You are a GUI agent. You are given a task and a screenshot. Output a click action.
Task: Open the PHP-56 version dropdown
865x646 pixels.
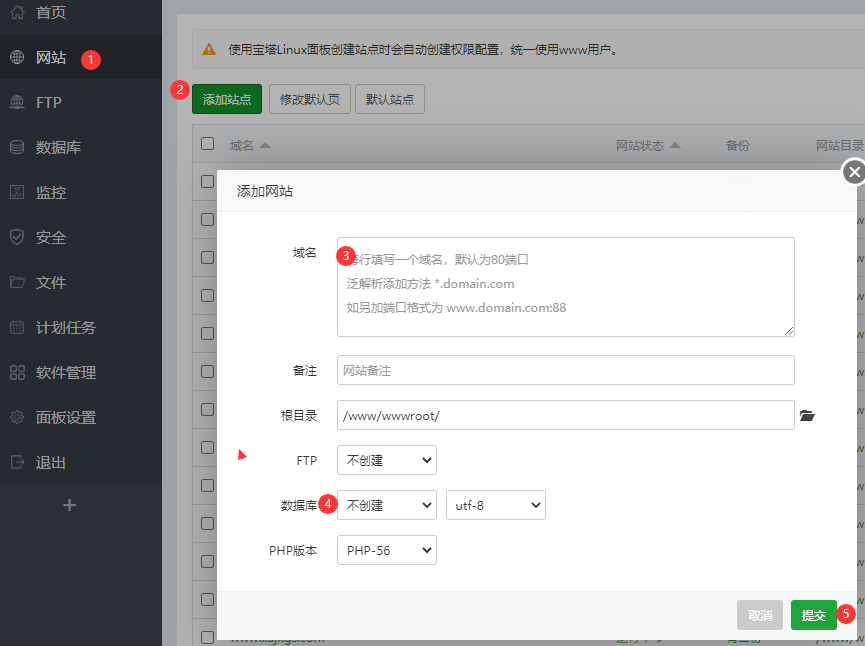[386, 550]
